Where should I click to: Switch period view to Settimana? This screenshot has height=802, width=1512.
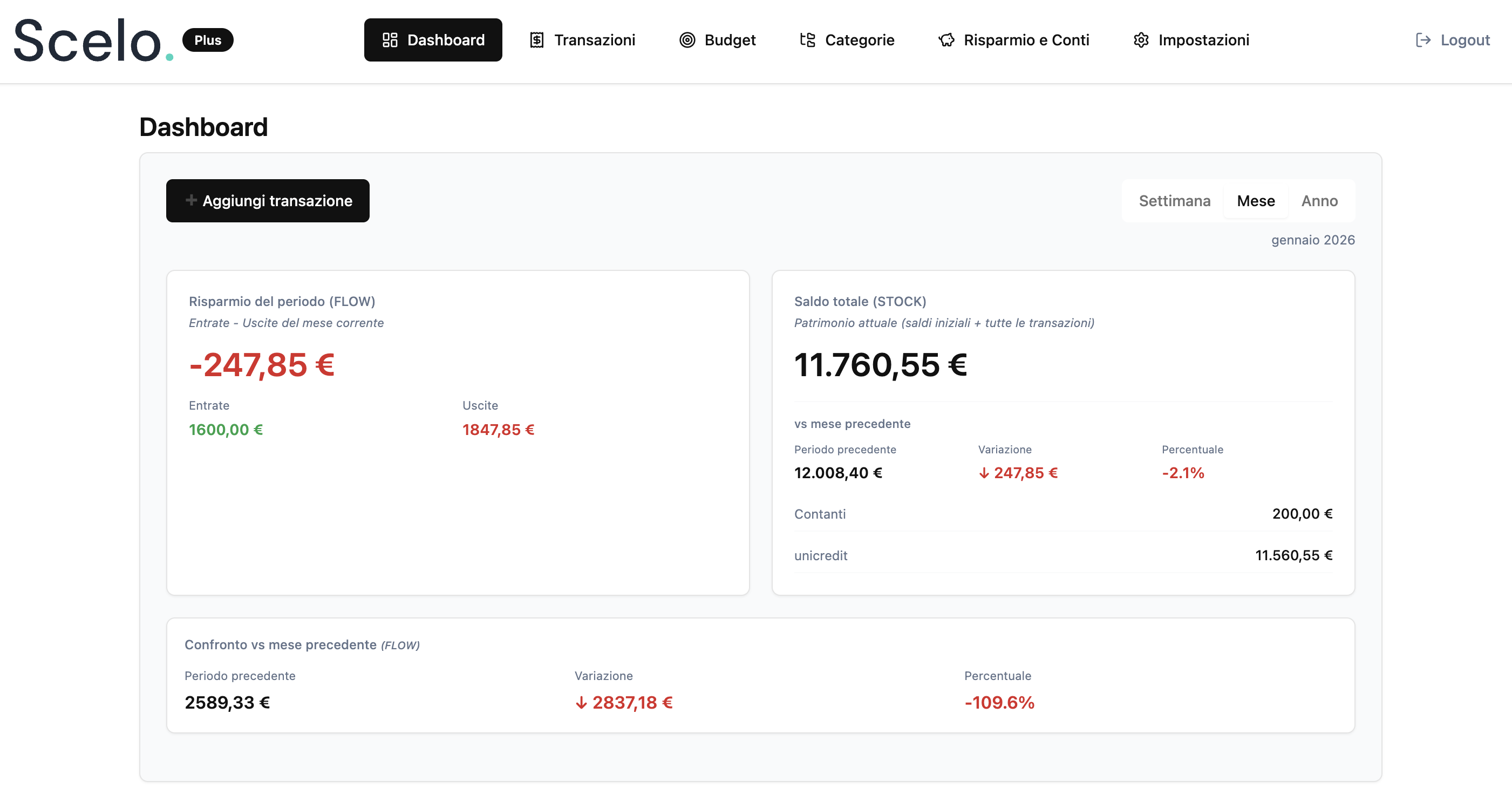[x=1174, y=200]
